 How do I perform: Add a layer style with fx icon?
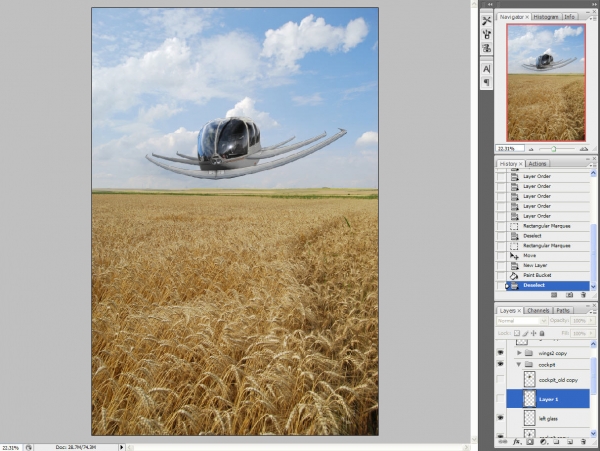pos(517,442)
